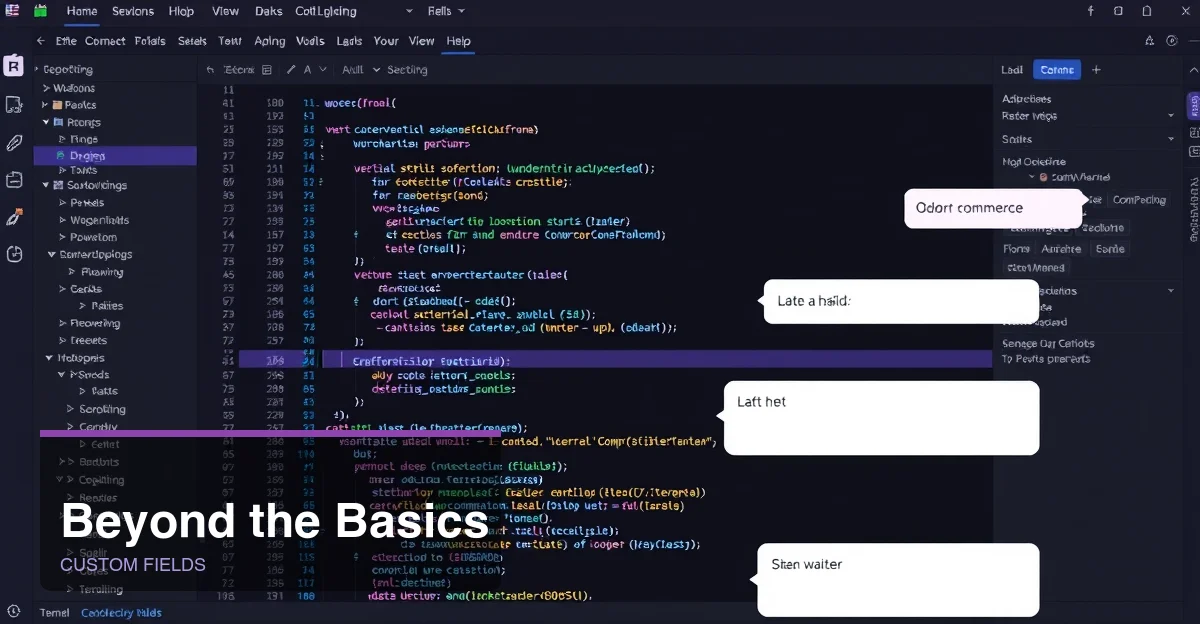Image resolution: width=1200 pixels, height=624 pixels.
Task: Select the orange pen icon in left sidebar
Action: click(14, 215)
